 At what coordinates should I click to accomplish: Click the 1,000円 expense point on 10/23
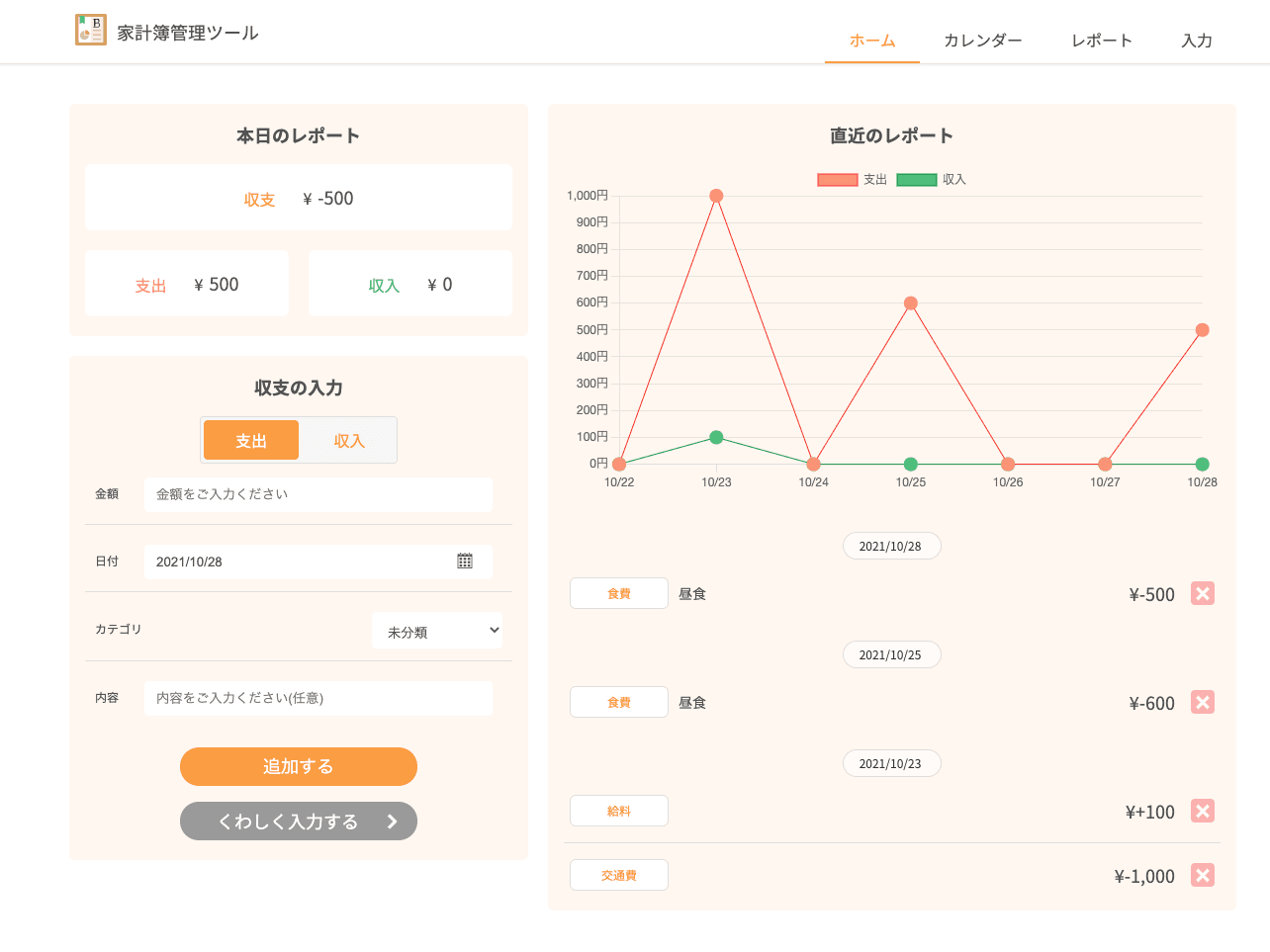pyautogui.click(x=716, y=196)
